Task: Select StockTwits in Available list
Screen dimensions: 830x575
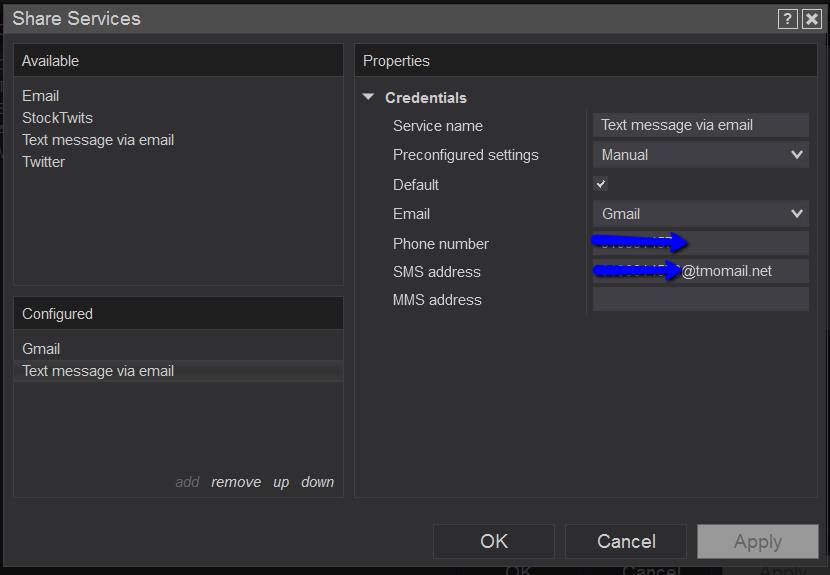Action: 58,118
